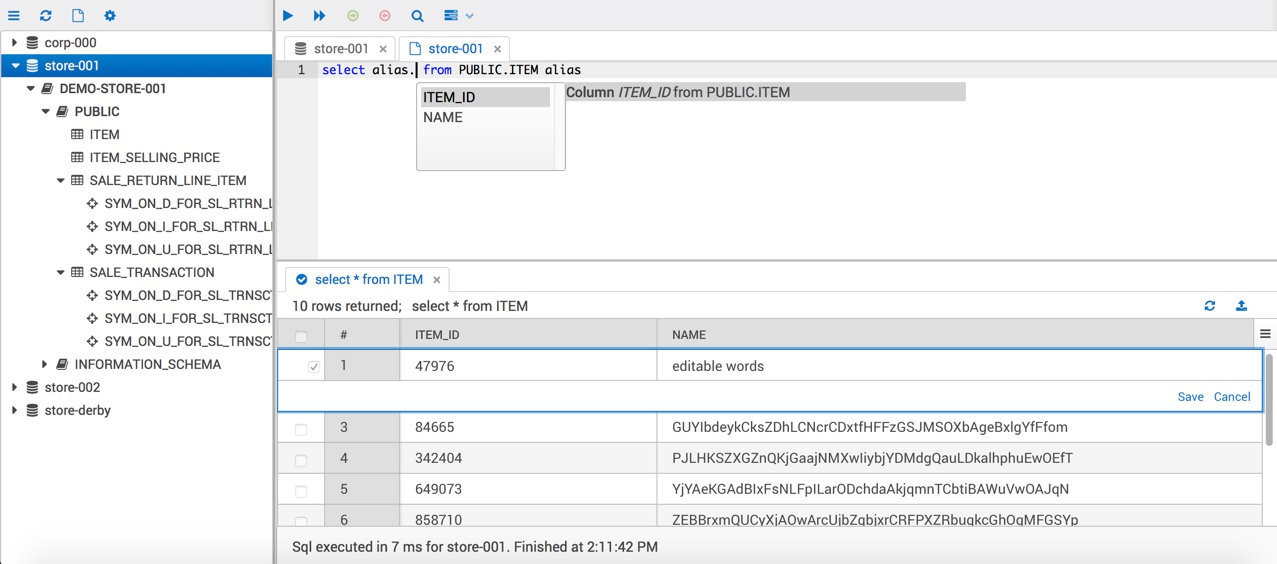Choose NAME from the autocomplete list

tap(443, 117)
